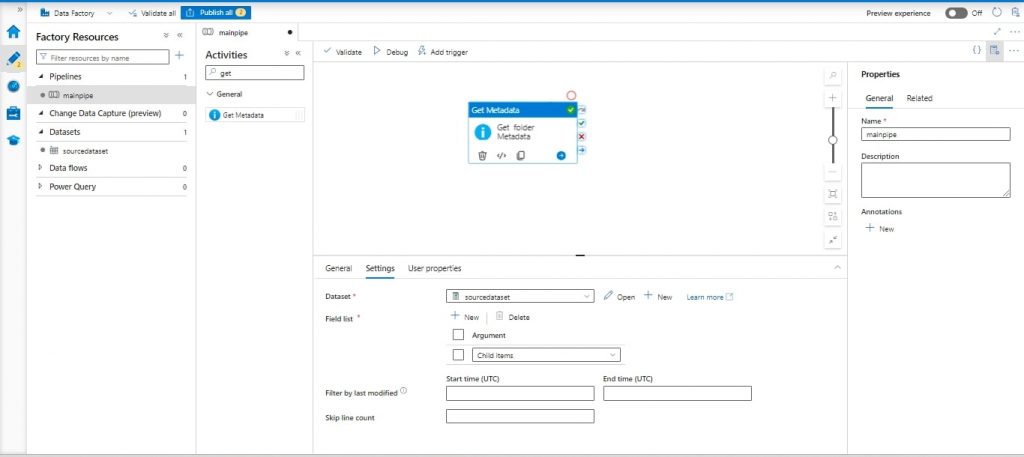The image size is (1024, 457).
Task: Add new factory resource with plus icon
Action: click(179, 57)
